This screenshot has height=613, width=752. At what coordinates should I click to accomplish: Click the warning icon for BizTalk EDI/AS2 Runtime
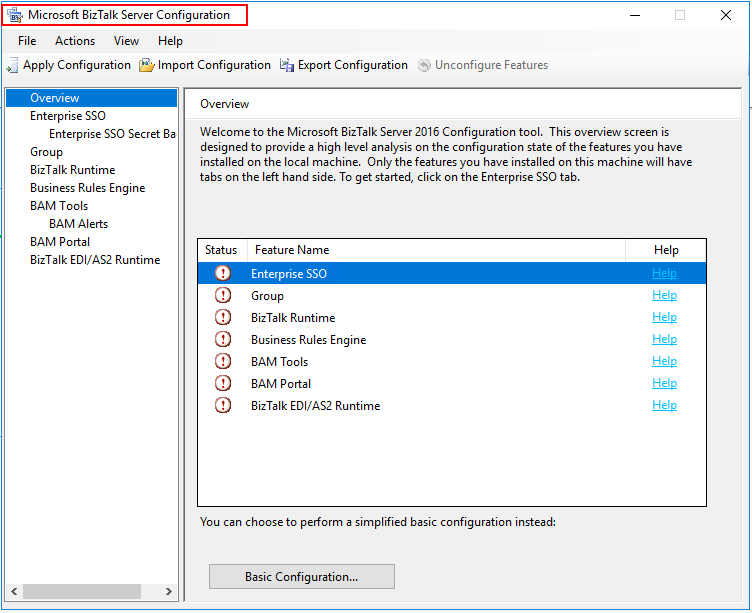click(223, 406)
